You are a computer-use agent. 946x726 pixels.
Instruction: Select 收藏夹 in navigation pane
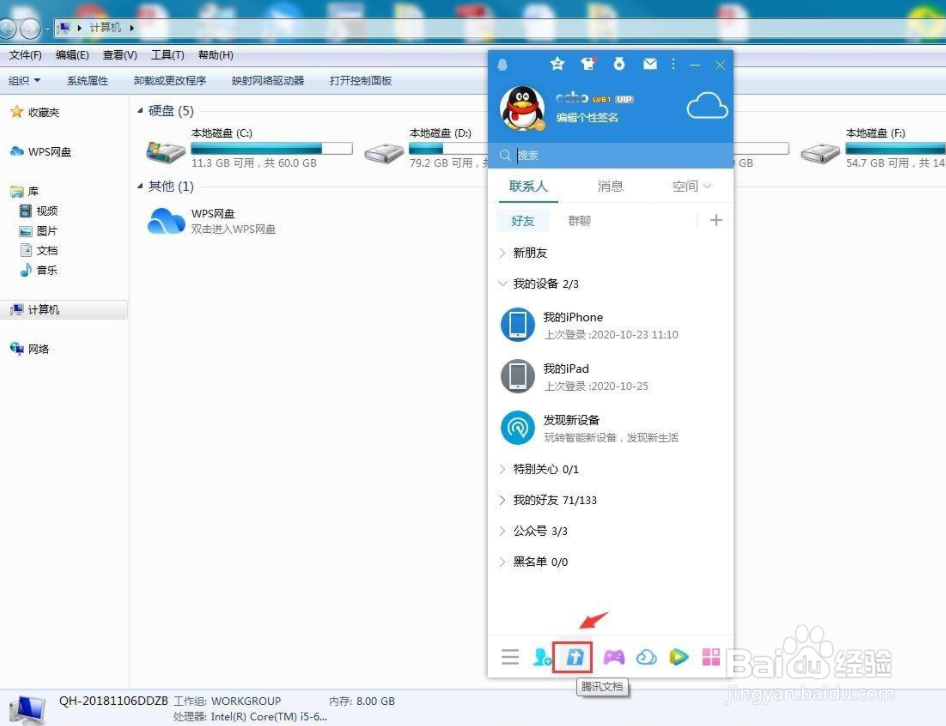coord(36,112)
